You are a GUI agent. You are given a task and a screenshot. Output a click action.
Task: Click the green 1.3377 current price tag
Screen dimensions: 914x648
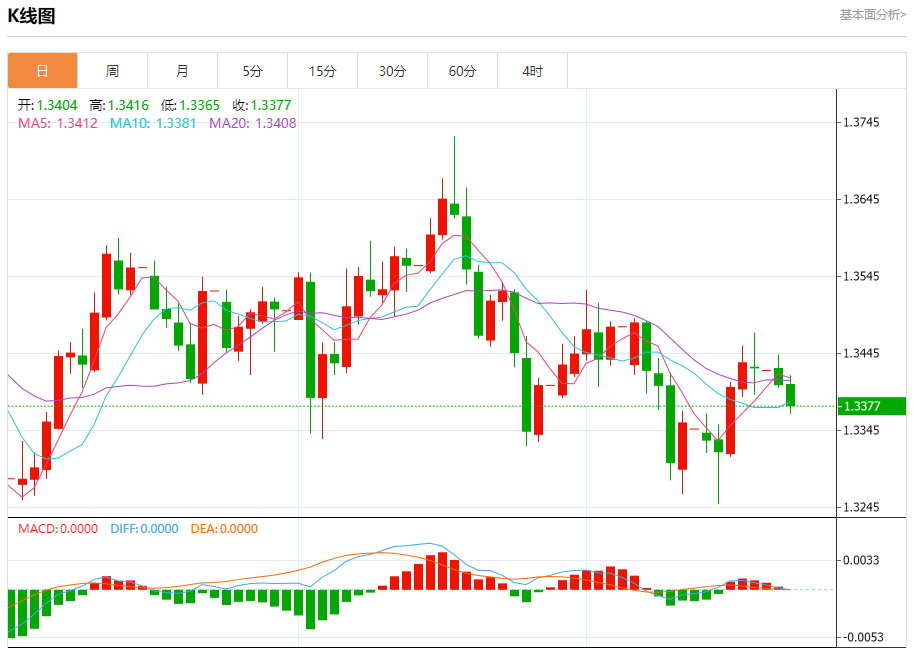[x=870, y=406]
